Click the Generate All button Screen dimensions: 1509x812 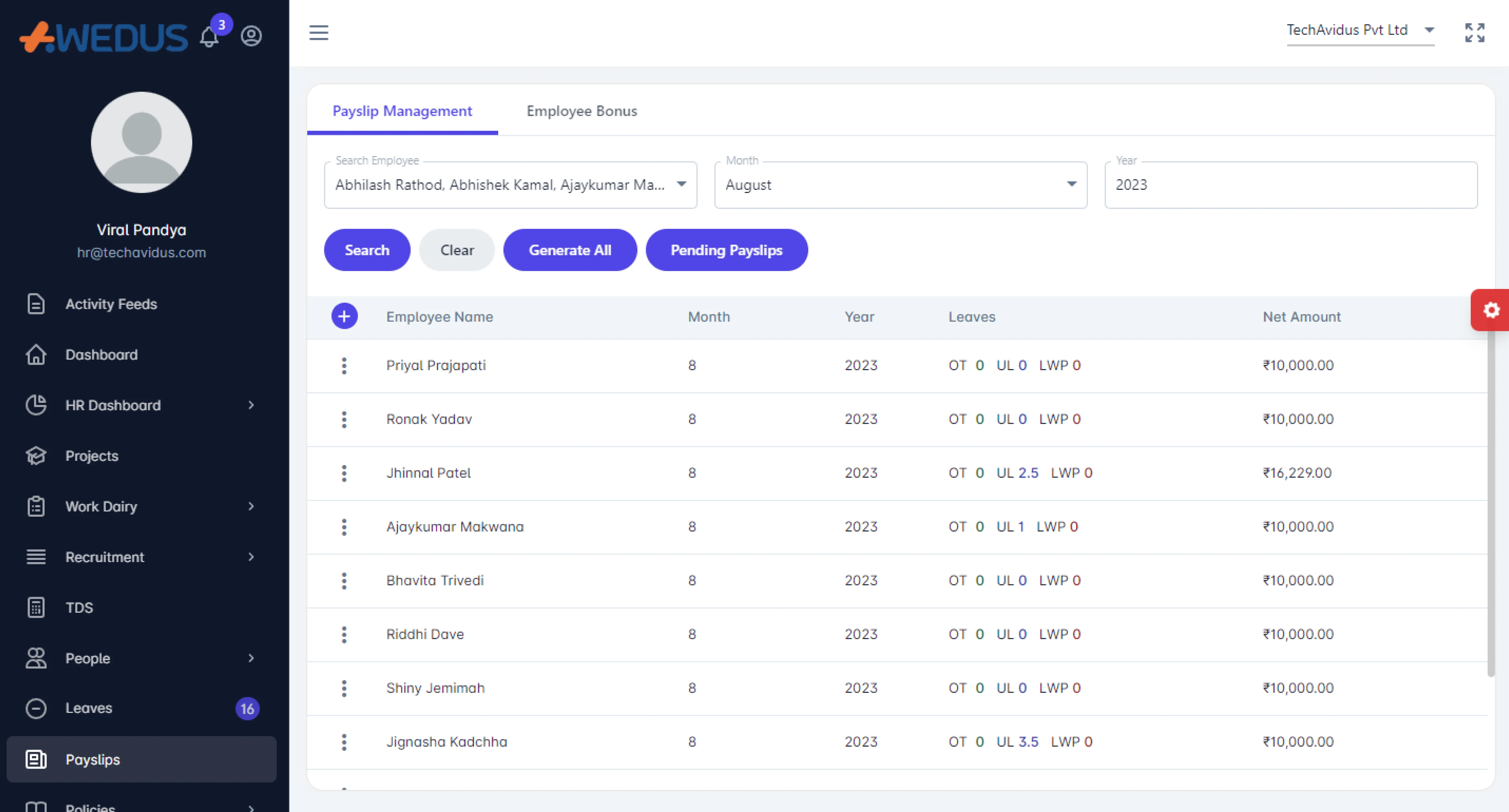pyautogui.click(x=570, y=250)
